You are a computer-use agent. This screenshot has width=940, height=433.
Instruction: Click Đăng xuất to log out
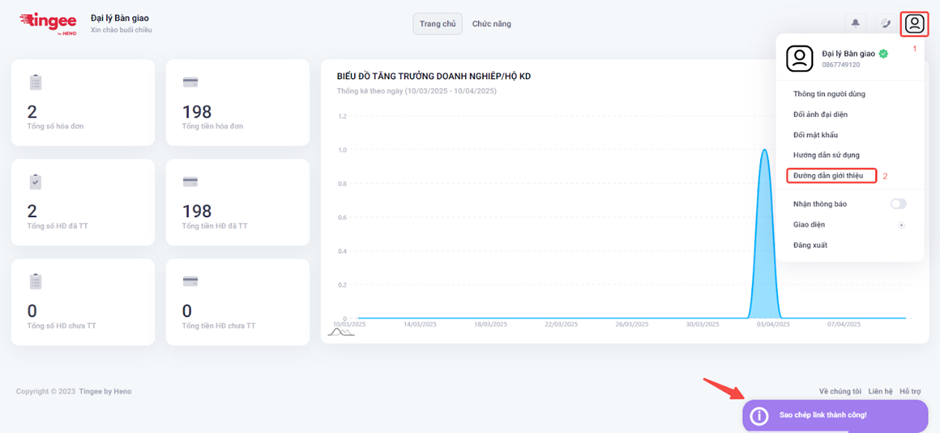click(810, 245)
